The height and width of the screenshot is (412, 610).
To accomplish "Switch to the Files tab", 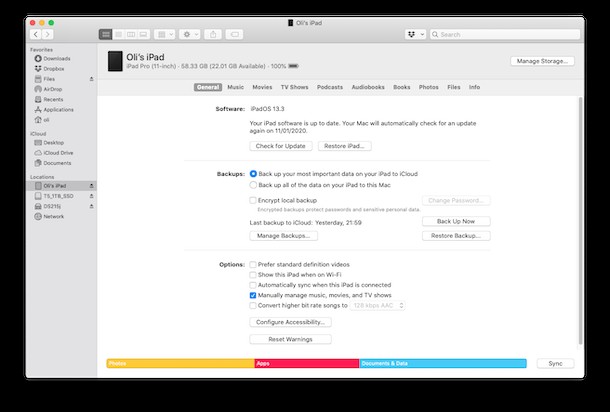I will [x=454, y=87].
